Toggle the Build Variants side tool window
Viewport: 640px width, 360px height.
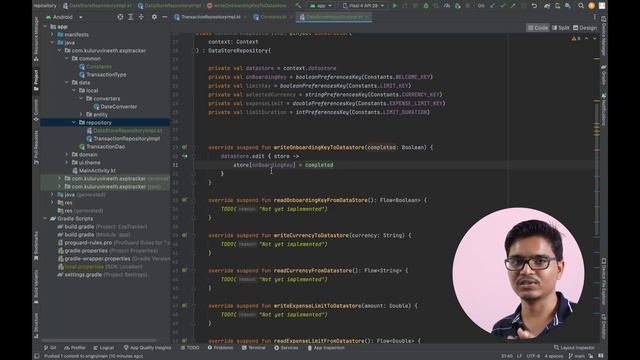click(x=36, y=287)
